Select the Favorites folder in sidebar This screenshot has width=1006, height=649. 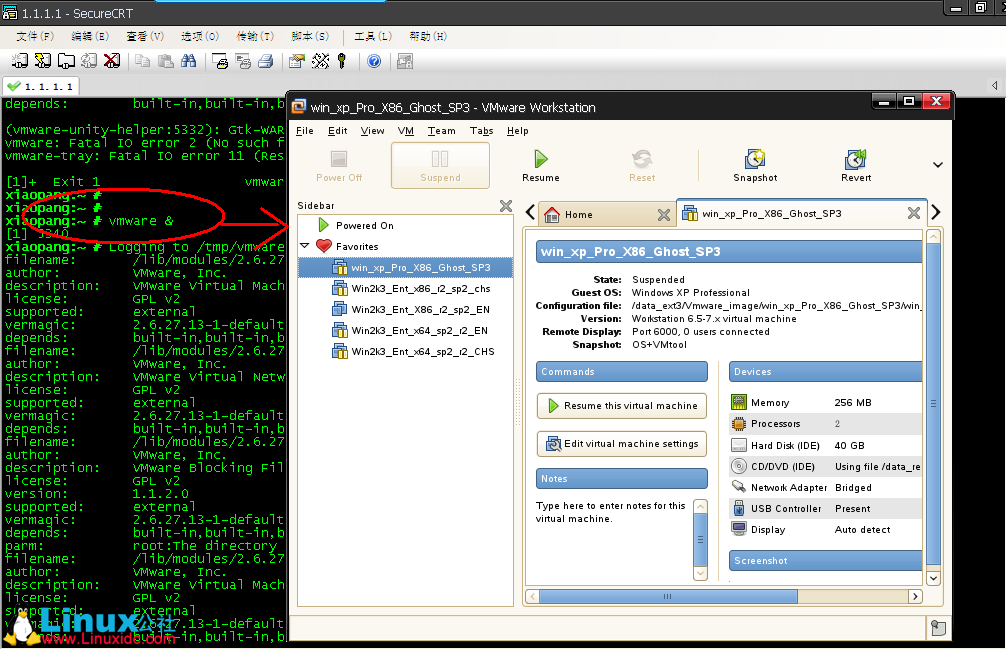click(357, 246)
